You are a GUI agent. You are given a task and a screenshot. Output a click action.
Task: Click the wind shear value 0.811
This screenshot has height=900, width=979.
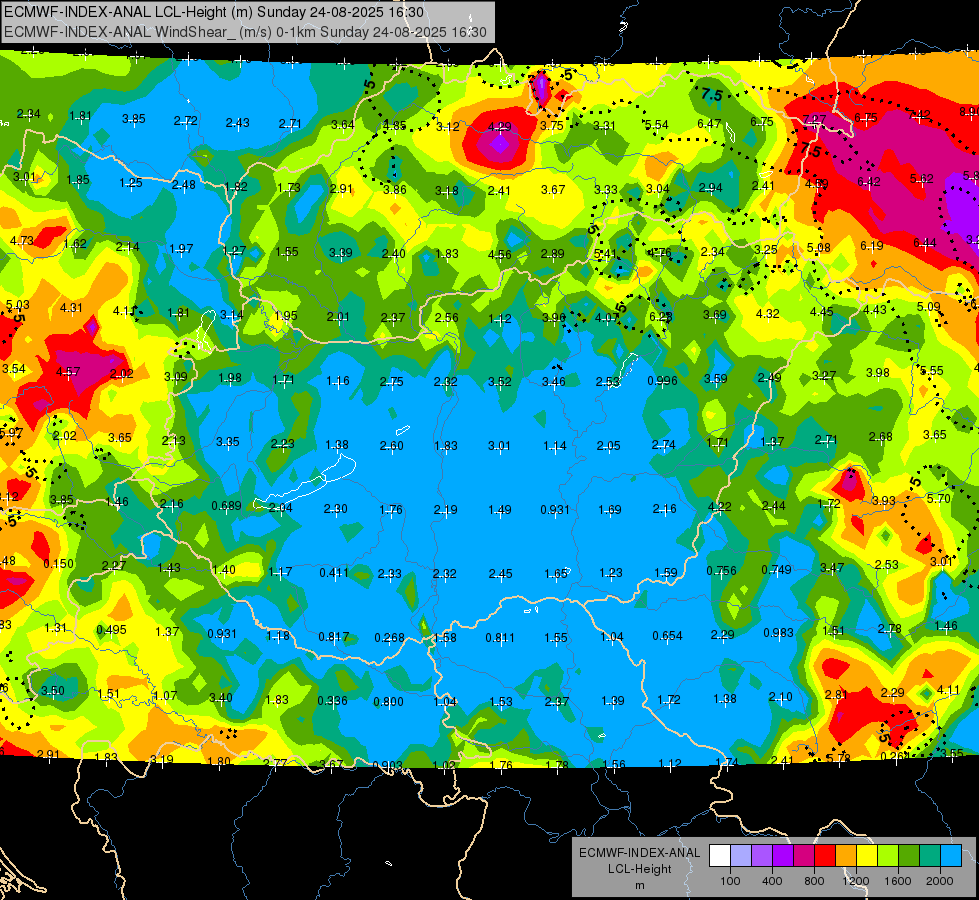click(x=500, y=637)
